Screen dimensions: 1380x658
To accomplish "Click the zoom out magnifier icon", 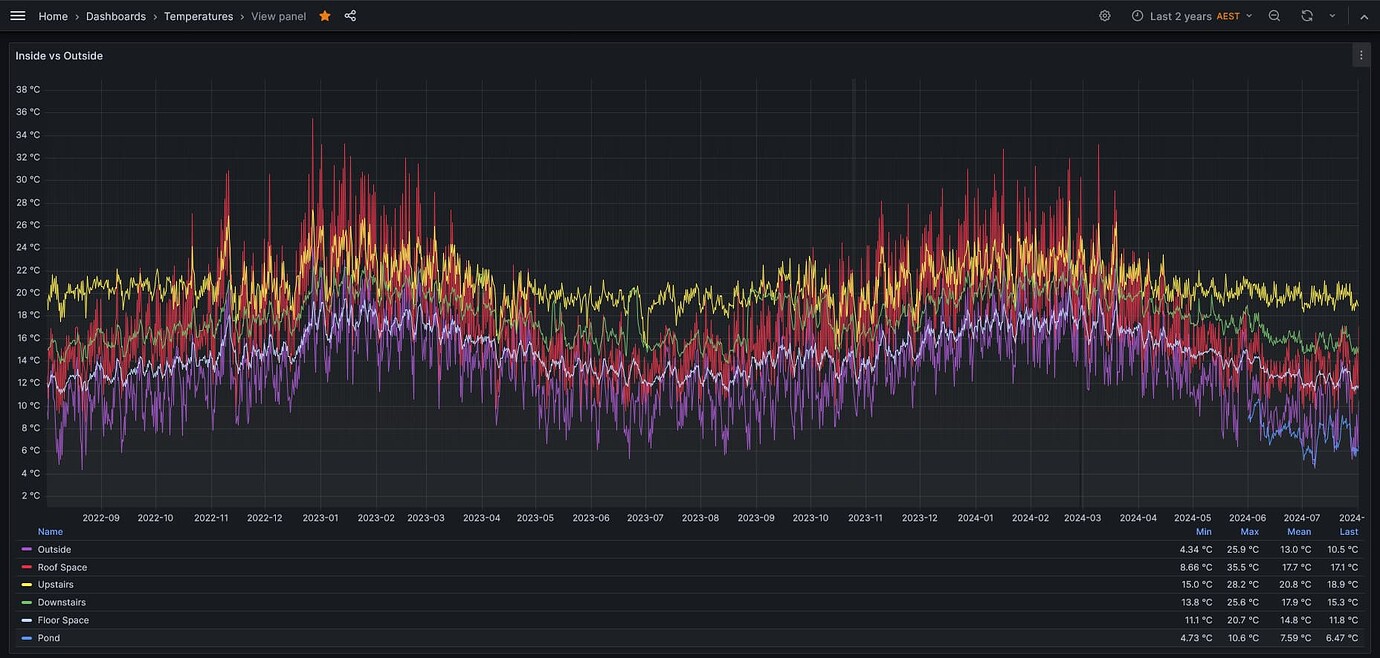I will (1274, 15).
